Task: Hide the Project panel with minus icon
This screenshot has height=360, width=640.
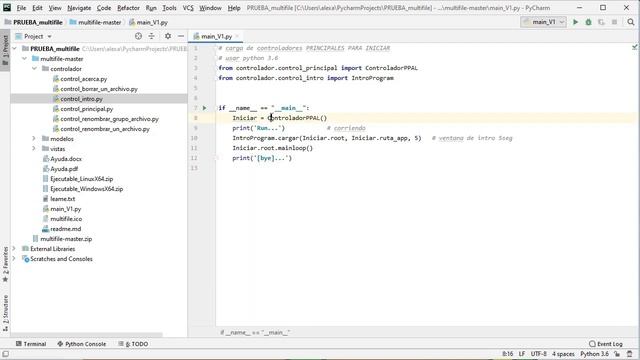Action: [x=181, y=36]
